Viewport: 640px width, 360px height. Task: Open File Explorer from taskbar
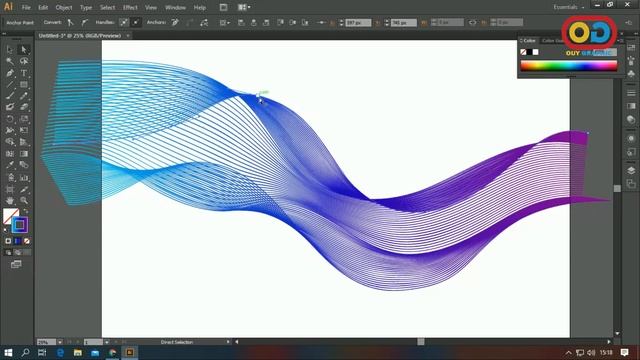tap(78, 353)
